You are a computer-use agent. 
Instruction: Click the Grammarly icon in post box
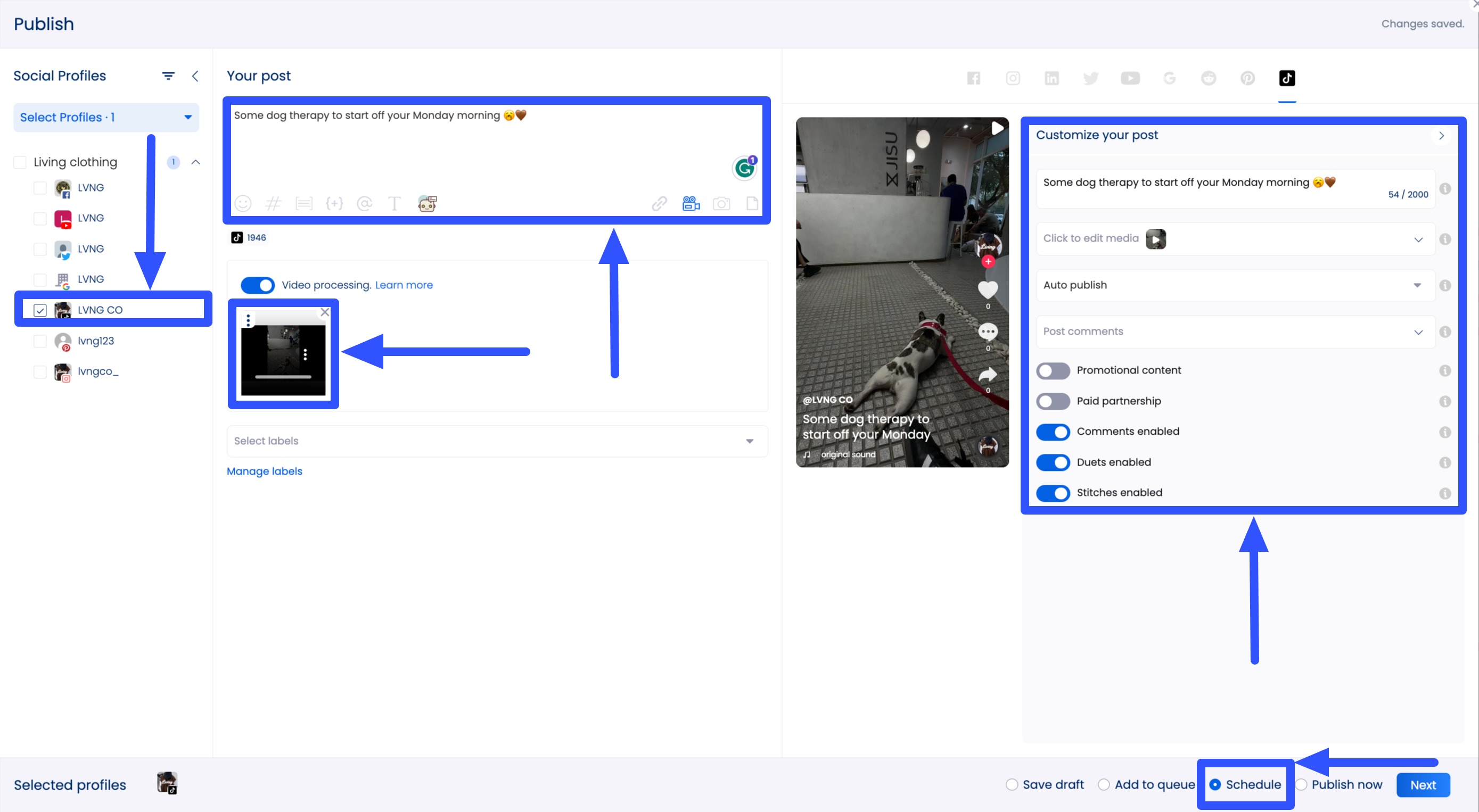745,168
